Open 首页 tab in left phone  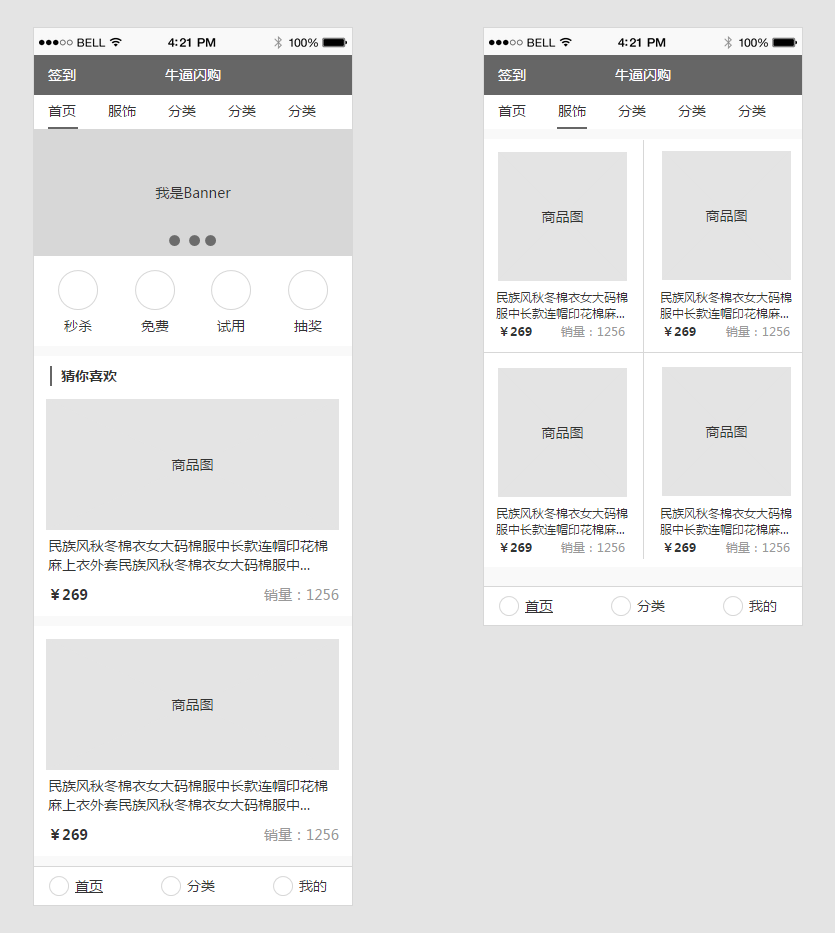(62, 111)
